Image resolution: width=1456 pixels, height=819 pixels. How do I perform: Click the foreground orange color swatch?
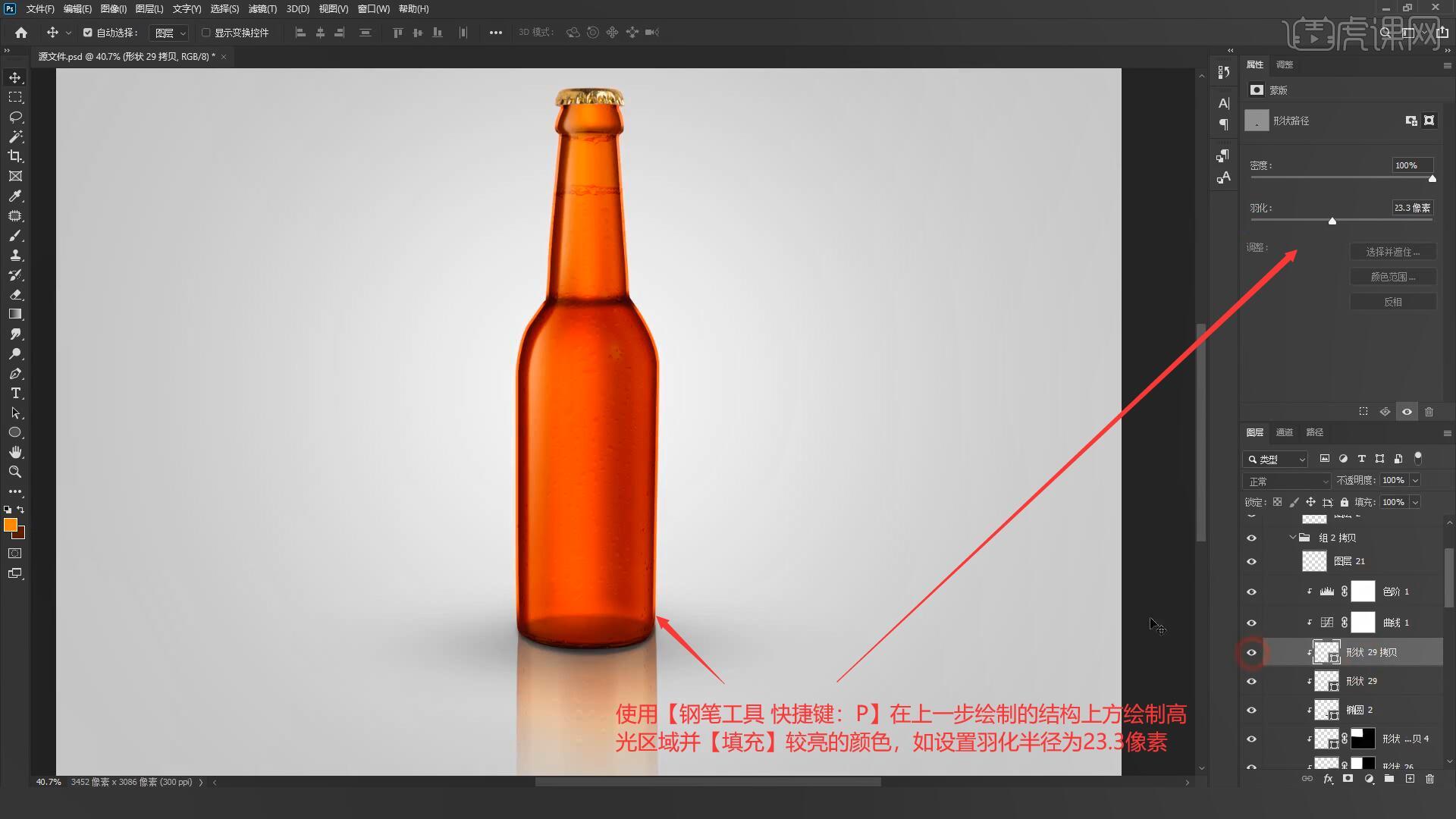(x=10, y=525)
